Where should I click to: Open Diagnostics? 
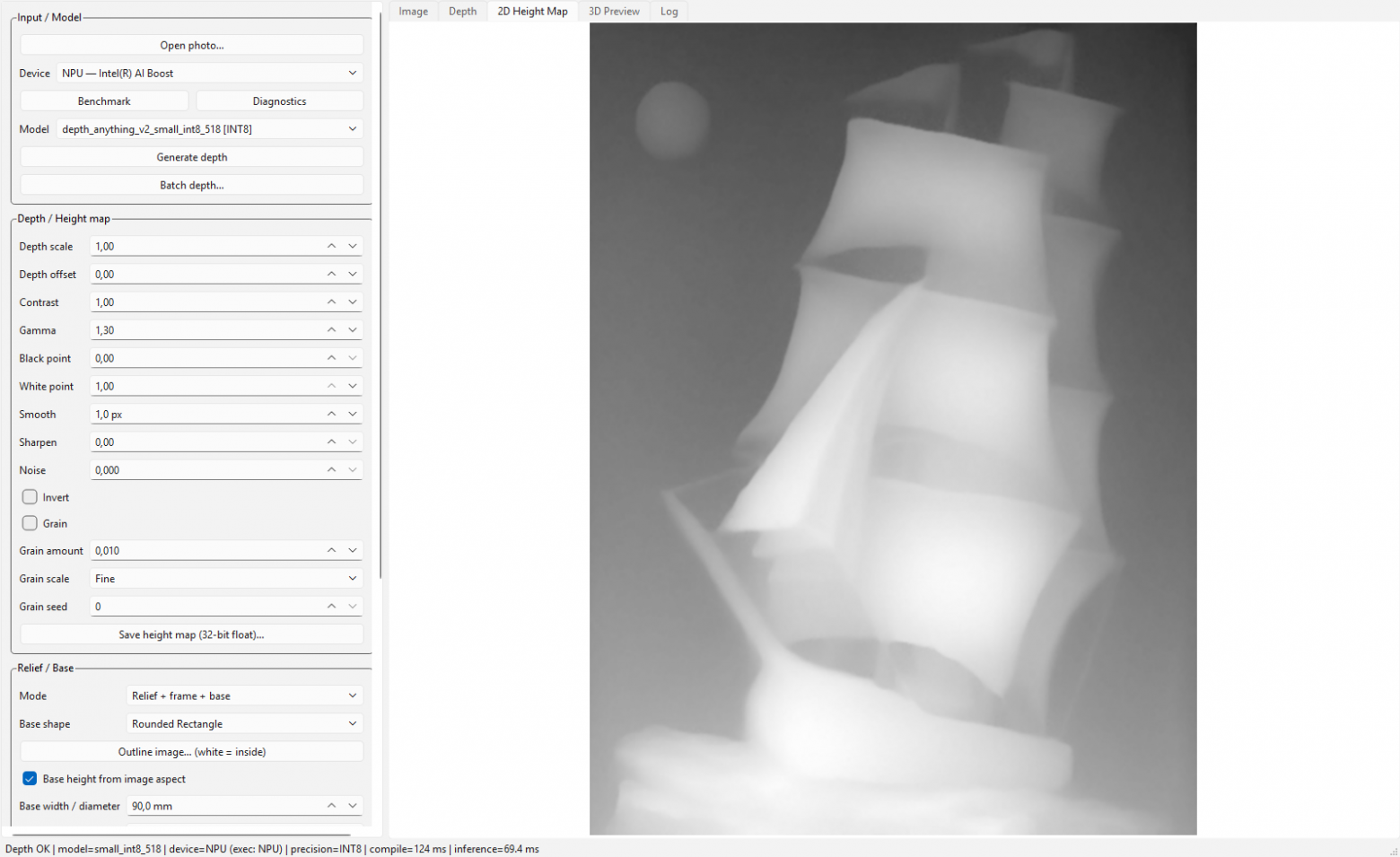click(280, 101)
